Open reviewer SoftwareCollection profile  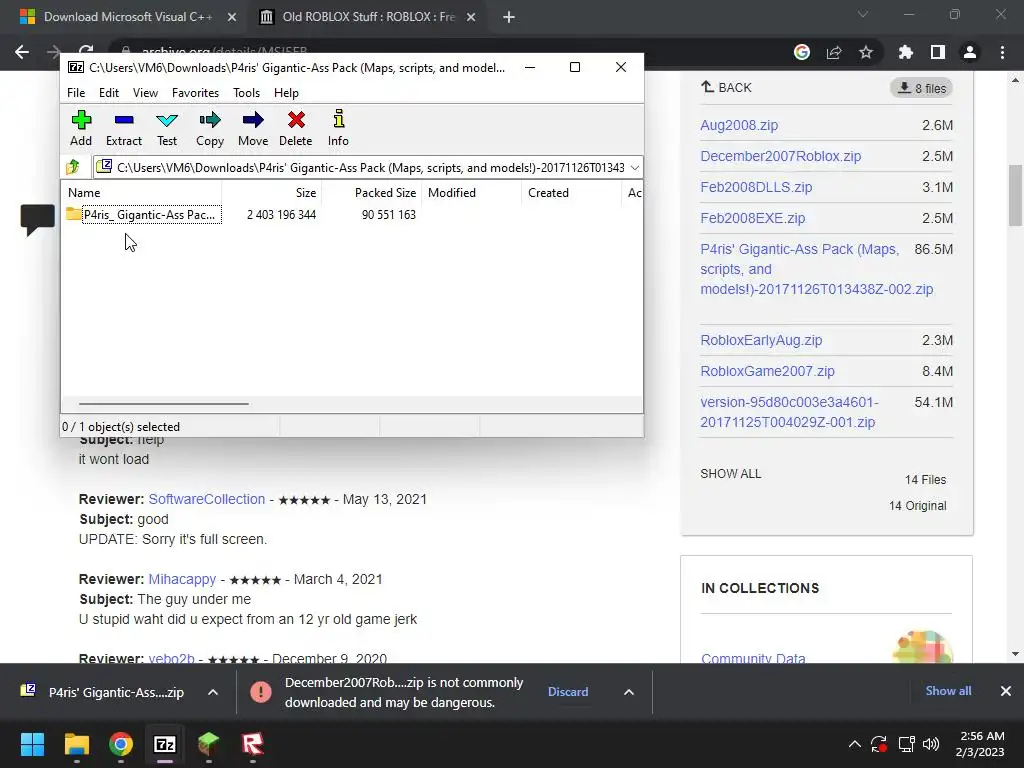(x=206, y=499)
